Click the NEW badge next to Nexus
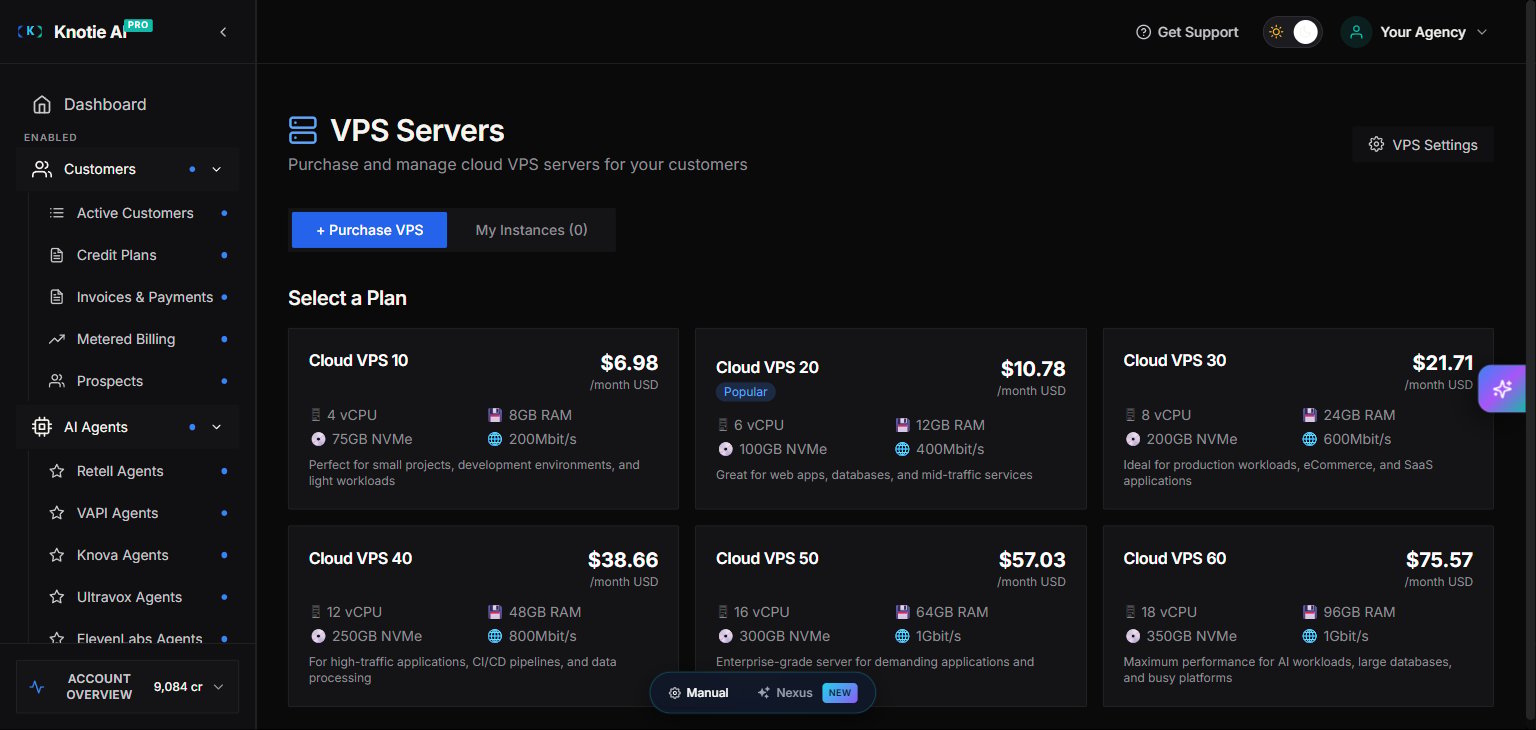The height and width of the screenshot is (730, 1536). point(840,693)
